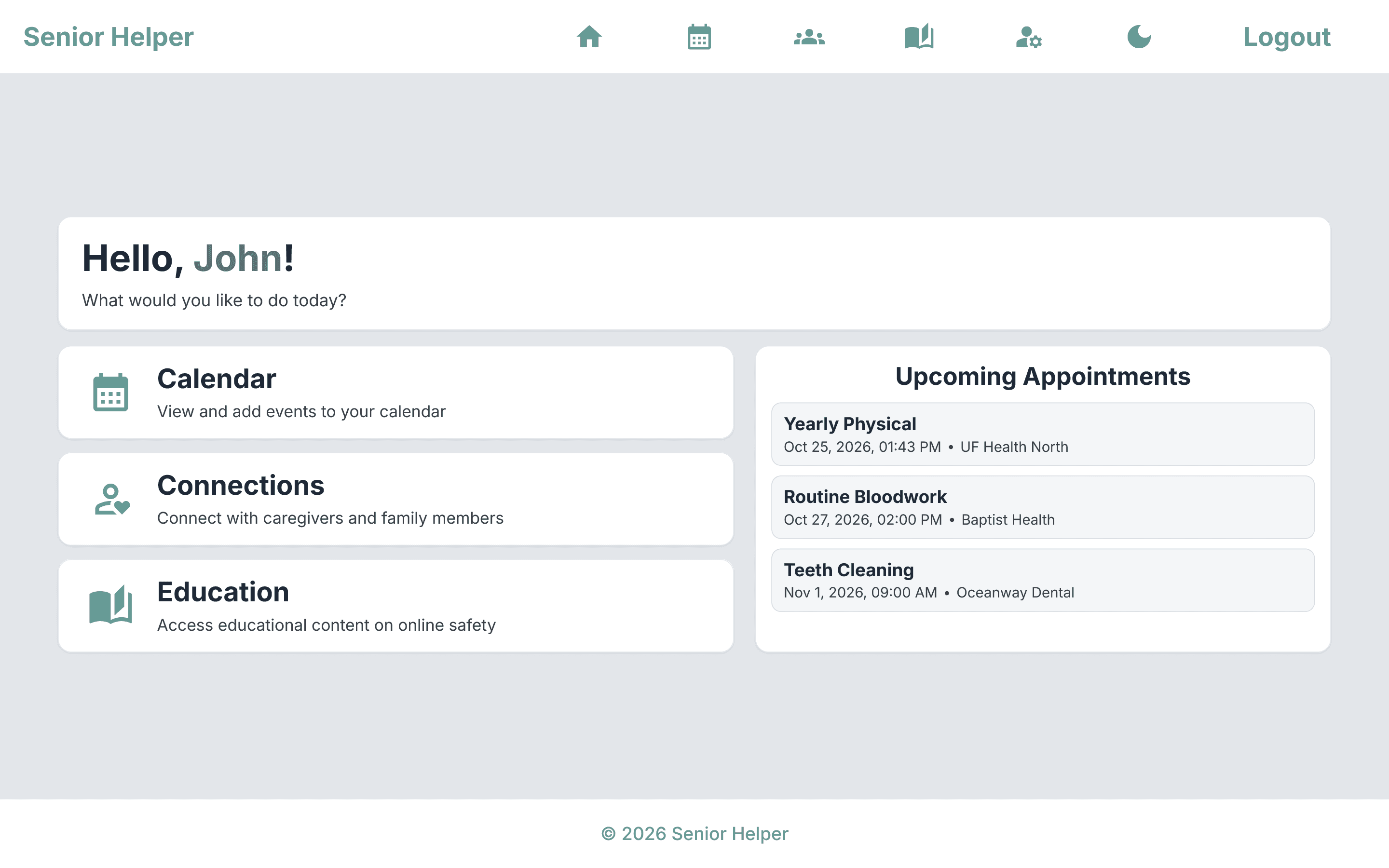Screen dimensions: 1389x868
Task: Click 'Oct 27, 2026, 02:00 PM • Baptist Health'
Action: click(919, 520)
